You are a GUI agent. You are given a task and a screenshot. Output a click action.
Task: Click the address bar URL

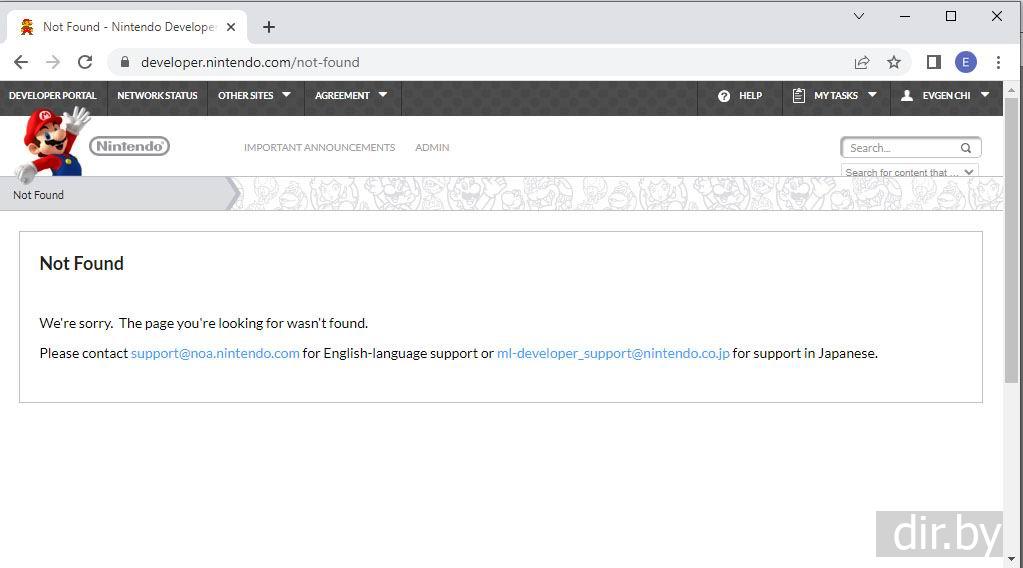[250, 62]
